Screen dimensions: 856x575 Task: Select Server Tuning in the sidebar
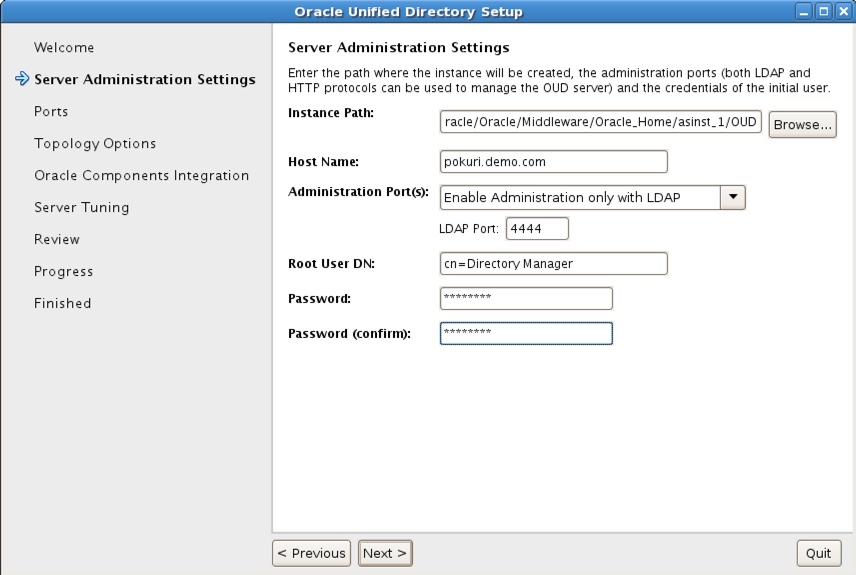point(82,208)
